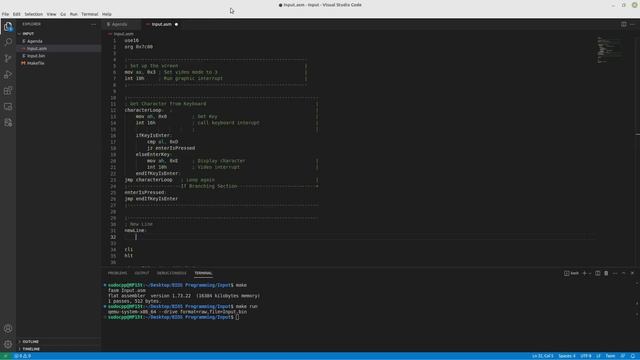Open the Source Control view
640x360 pixels.
8,58
